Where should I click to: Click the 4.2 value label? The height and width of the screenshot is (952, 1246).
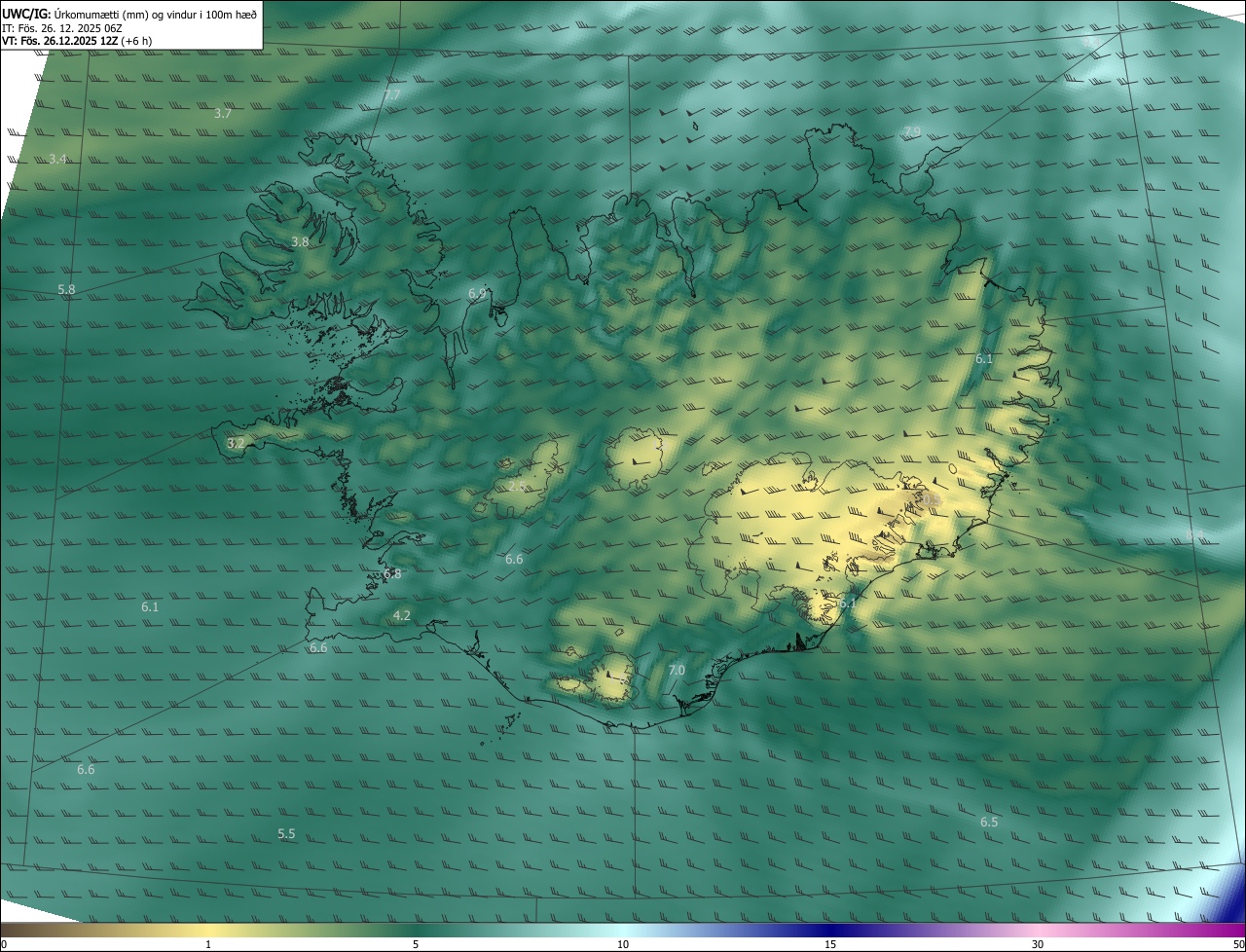pos(401,616)
